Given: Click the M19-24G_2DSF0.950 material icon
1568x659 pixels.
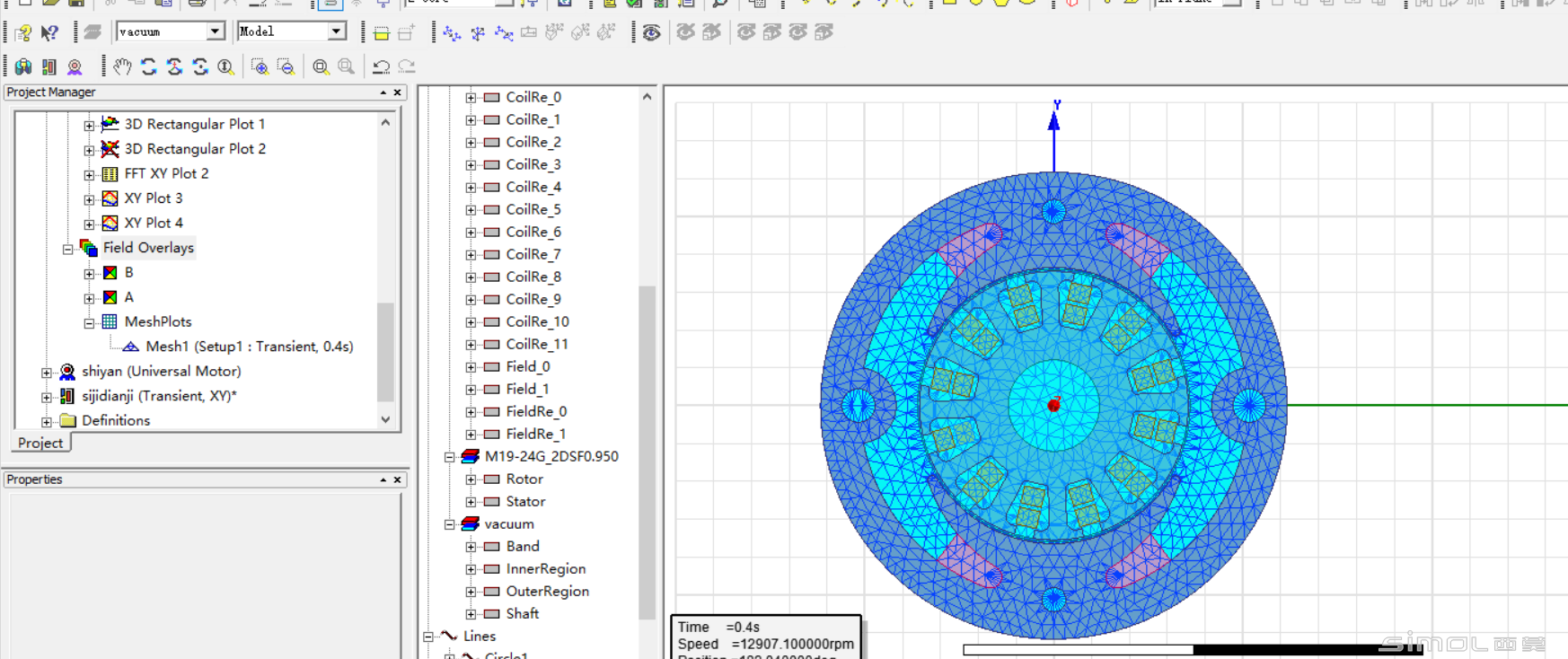Looking at the screenshot, I should pos(470,456).
